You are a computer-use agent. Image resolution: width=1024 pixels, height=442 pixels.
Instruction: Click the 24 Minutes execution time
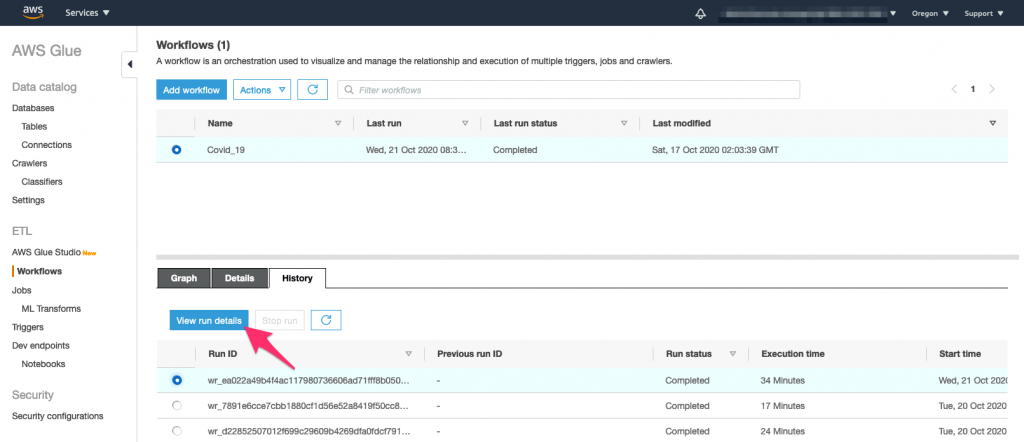(x=782, y=431)
